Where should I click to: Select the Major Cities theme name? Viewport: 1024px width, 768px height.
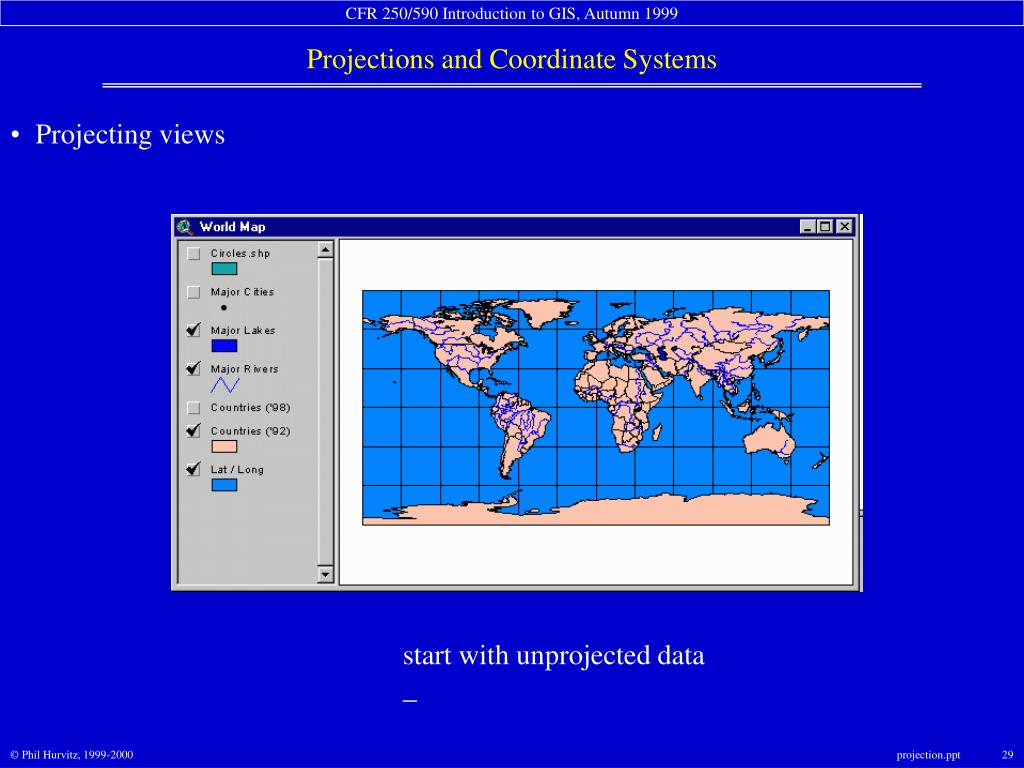click(242, 292)
